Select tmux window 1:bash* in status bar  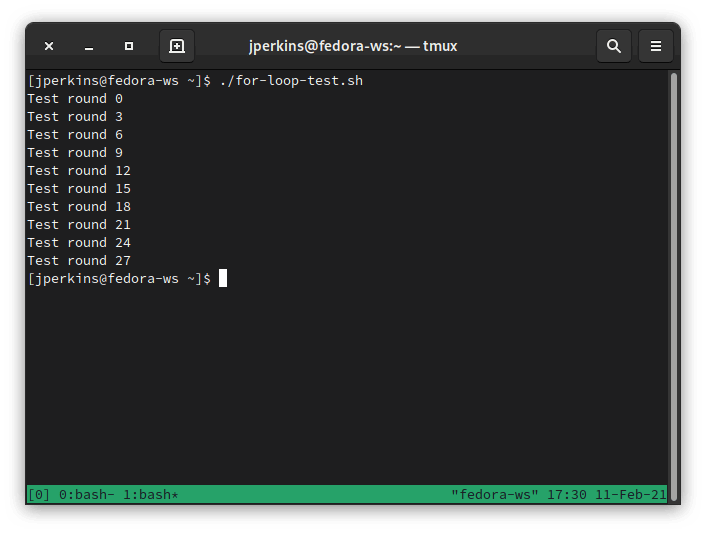pos(150,495)
